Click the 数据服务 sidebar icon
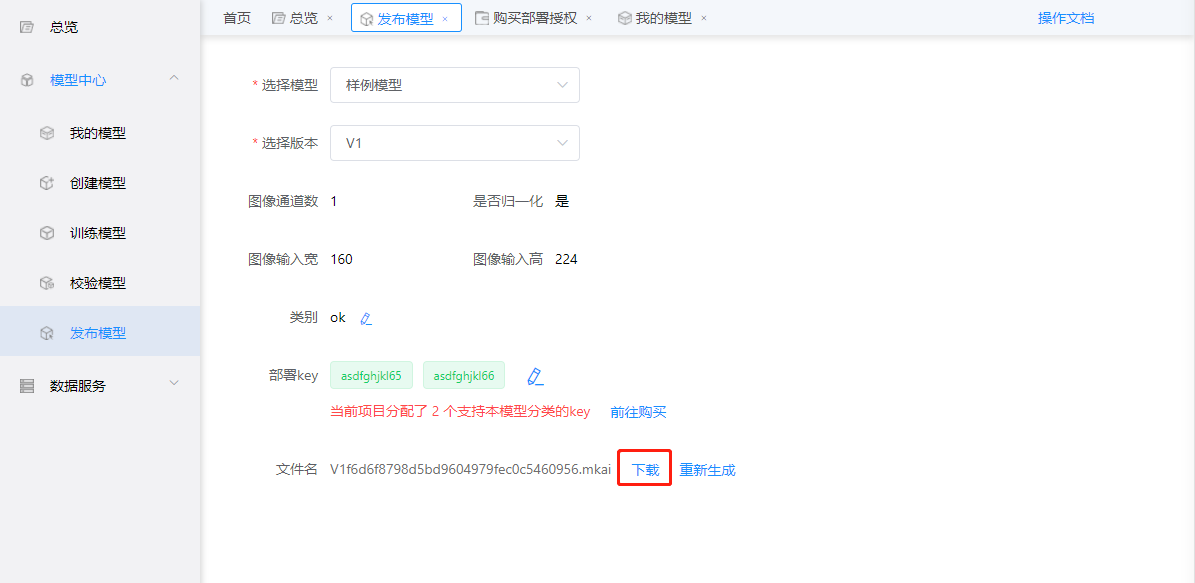Screen dimensions: 1195x583 tap(27, 386)
